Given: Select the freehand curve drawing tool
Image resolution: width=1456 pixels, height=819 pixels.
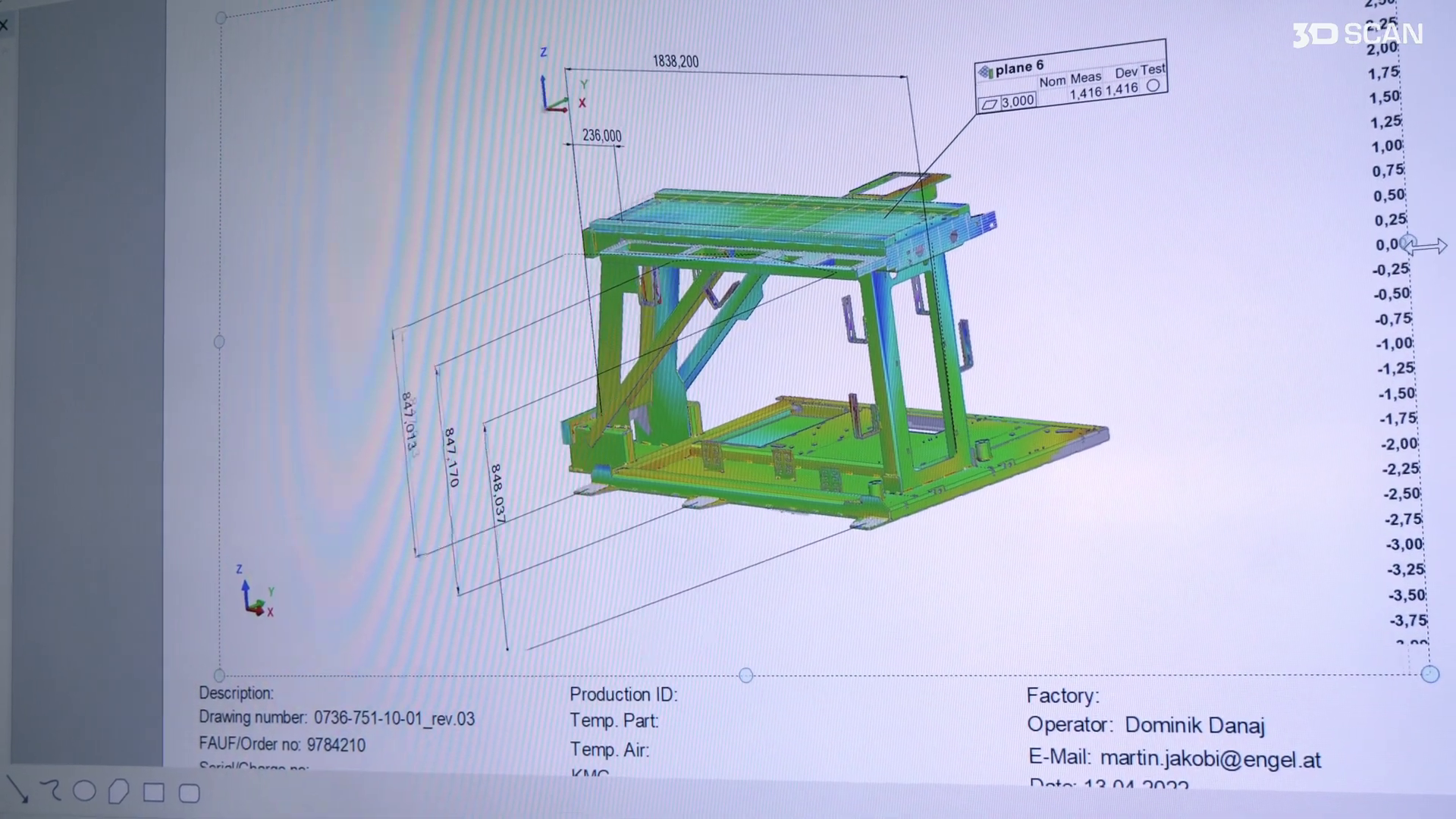Looking at the screenshot, I should (x=51, y=790).
